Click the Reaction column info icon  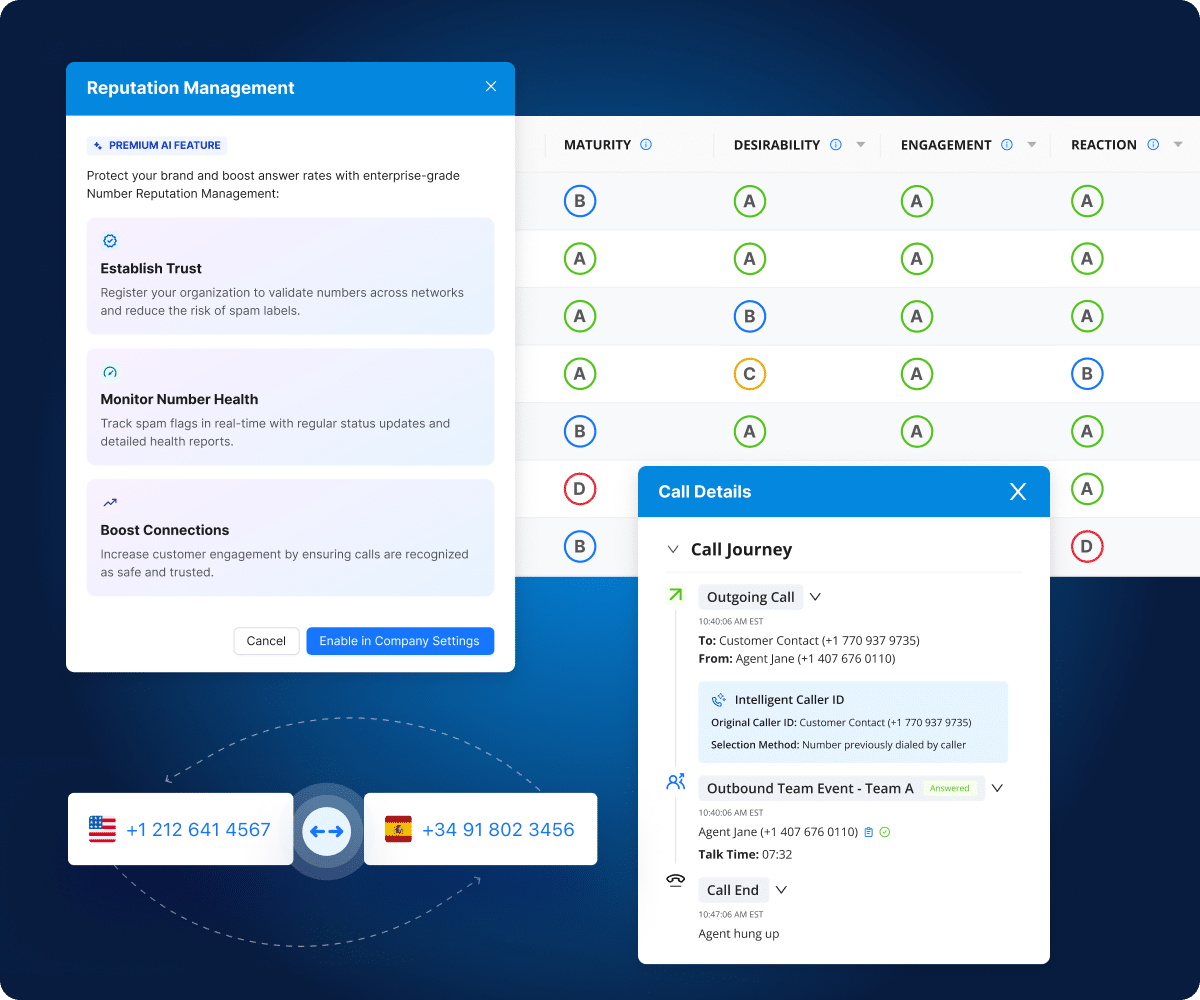coord(1153,145)
